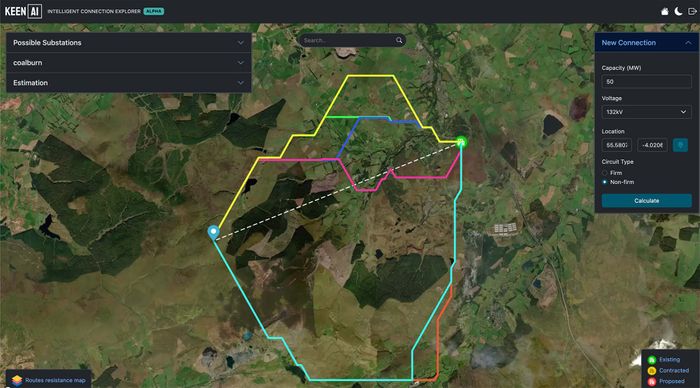
Task: Open the Voltage 132kV dropdown
Action: pos(646,112)
